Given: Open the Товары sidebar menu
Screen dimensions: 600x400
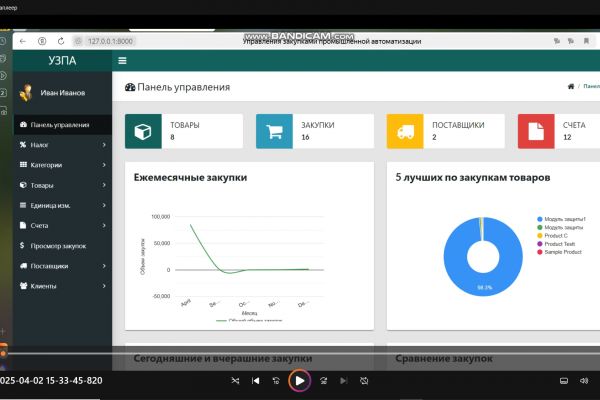Looking at the screenshot, I should click(x=63, y=185).
